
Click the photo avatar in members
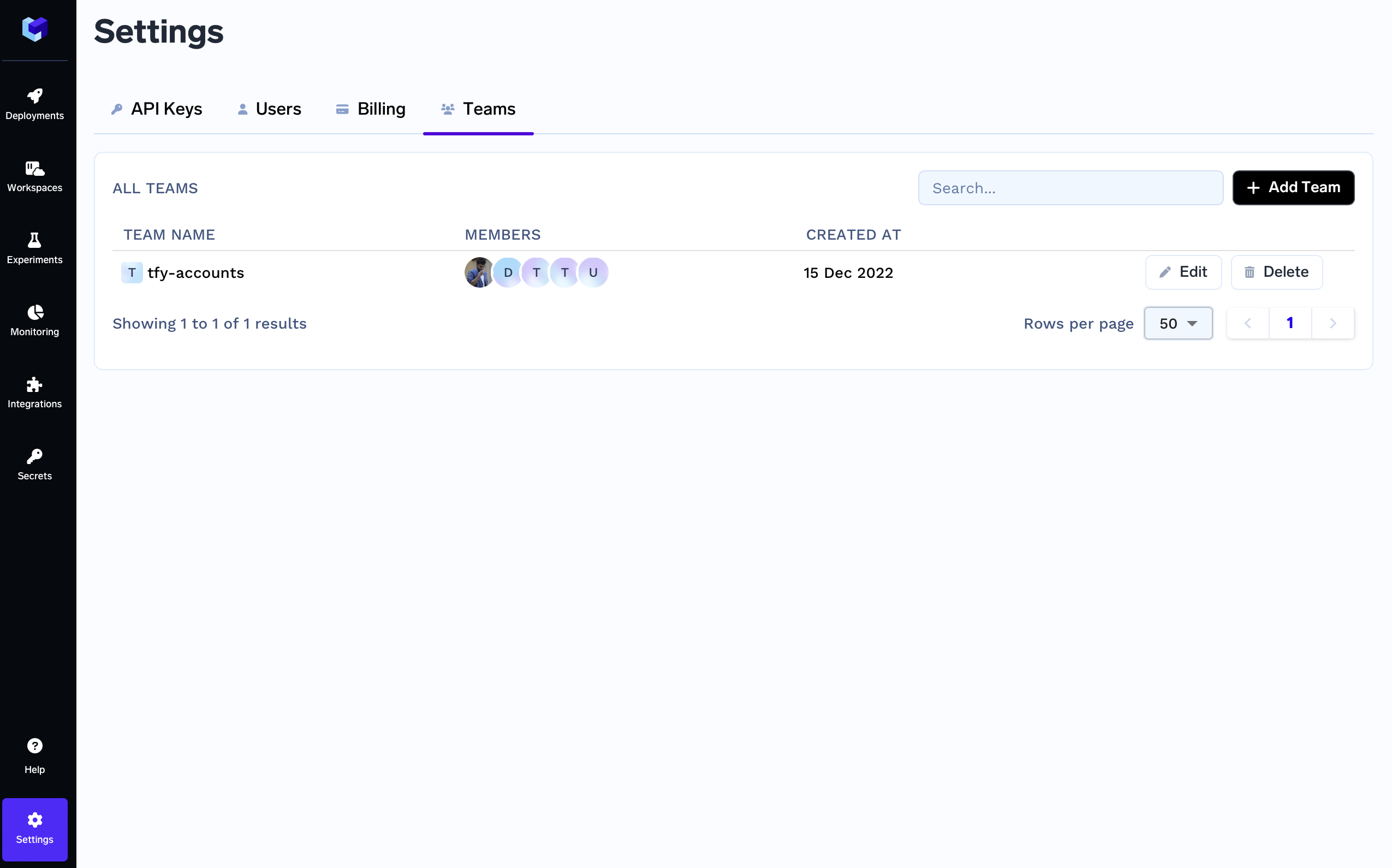click(478, 273)
